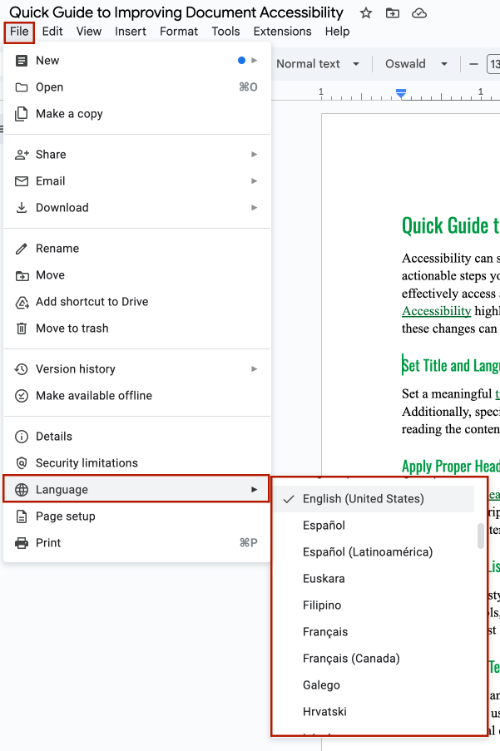Viewport: 500px width, 751px height.
Task: Click the Security limitations shield icon
Action: (22, 463)
